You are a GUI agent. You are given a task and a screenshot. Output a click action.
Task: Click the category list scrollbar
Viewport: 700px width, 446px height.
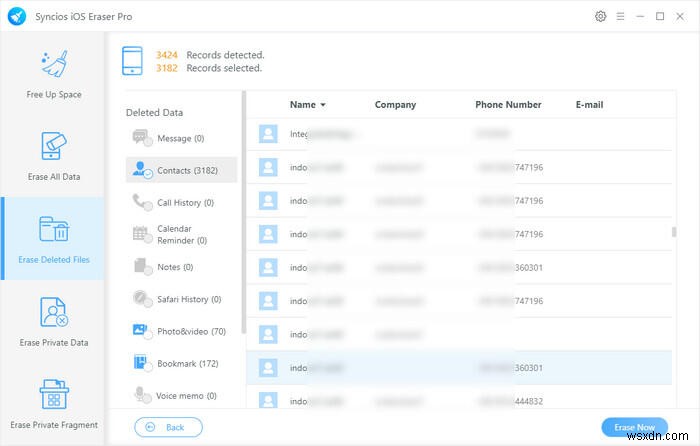[243, 212]
